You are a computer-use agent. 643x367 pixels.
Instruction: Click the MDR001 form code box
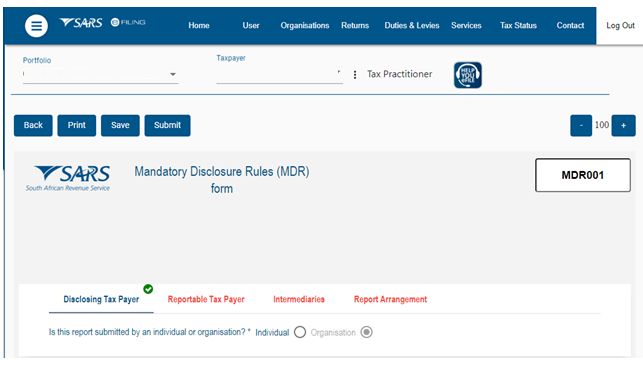(x=583, y=175)
